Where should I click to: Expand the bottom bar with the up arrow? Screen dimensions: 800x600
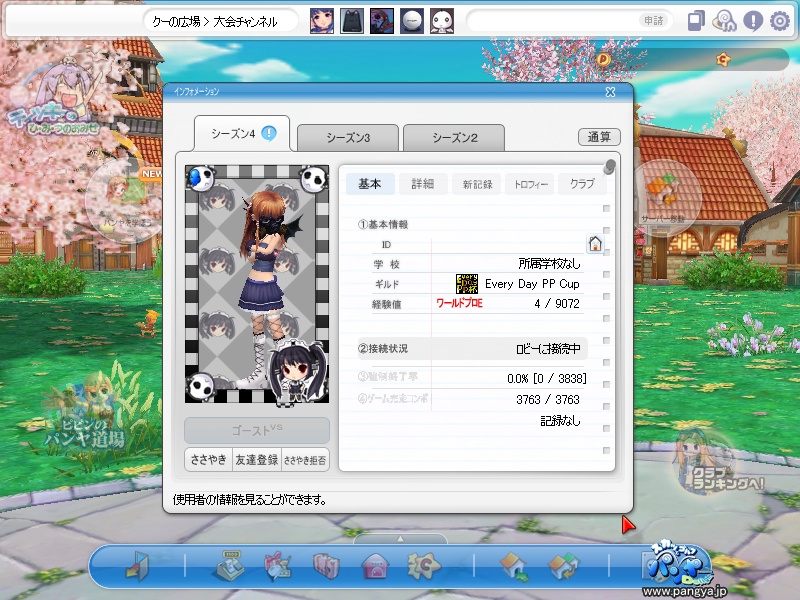click(401, 538)
